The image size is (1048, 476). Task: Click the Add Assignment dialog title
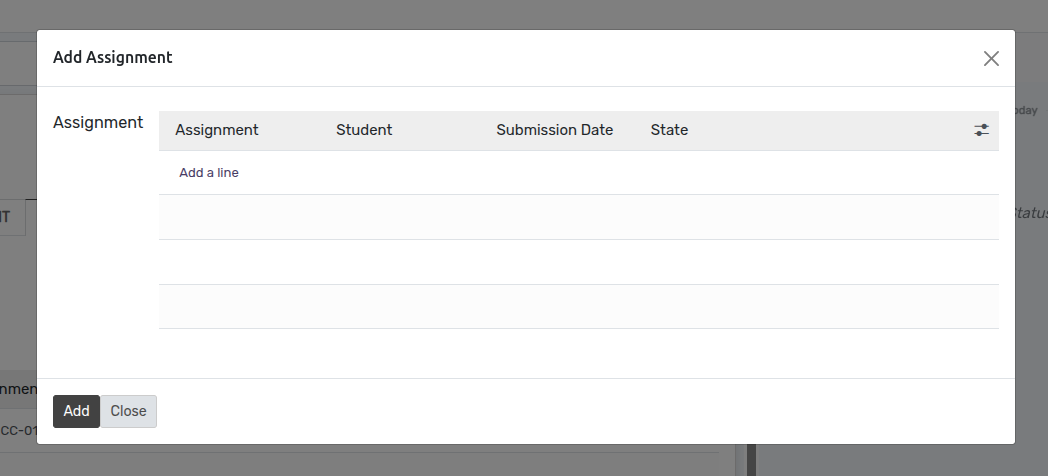[x=112, y=57]
